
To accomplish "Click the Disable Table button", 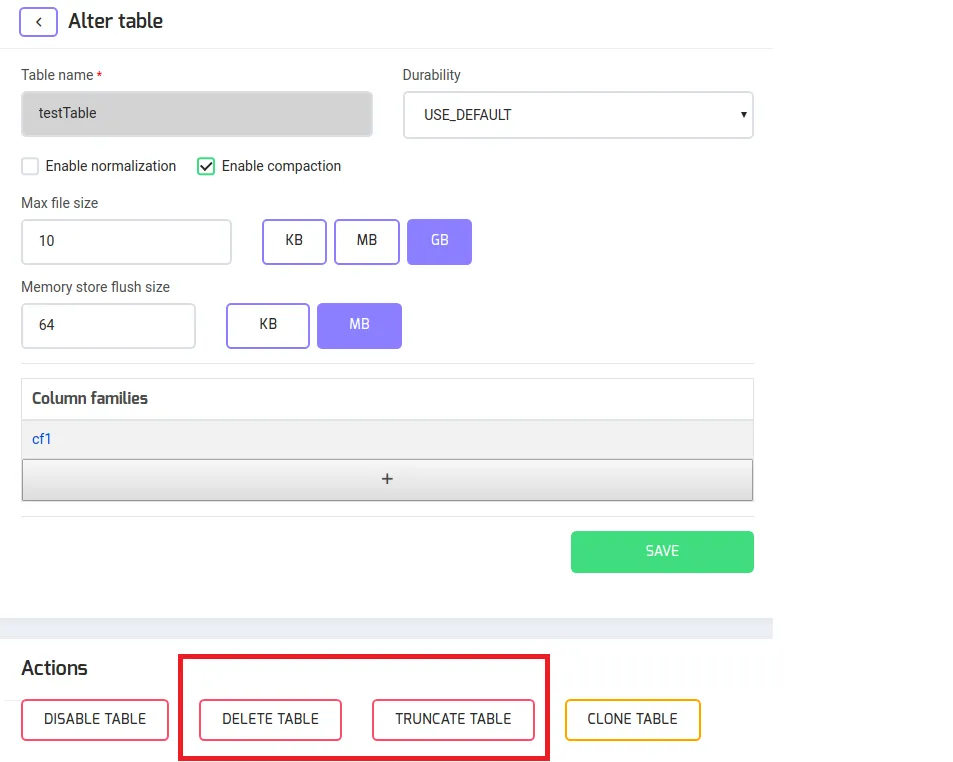I will pyautogui.click(x=95, y=719).
